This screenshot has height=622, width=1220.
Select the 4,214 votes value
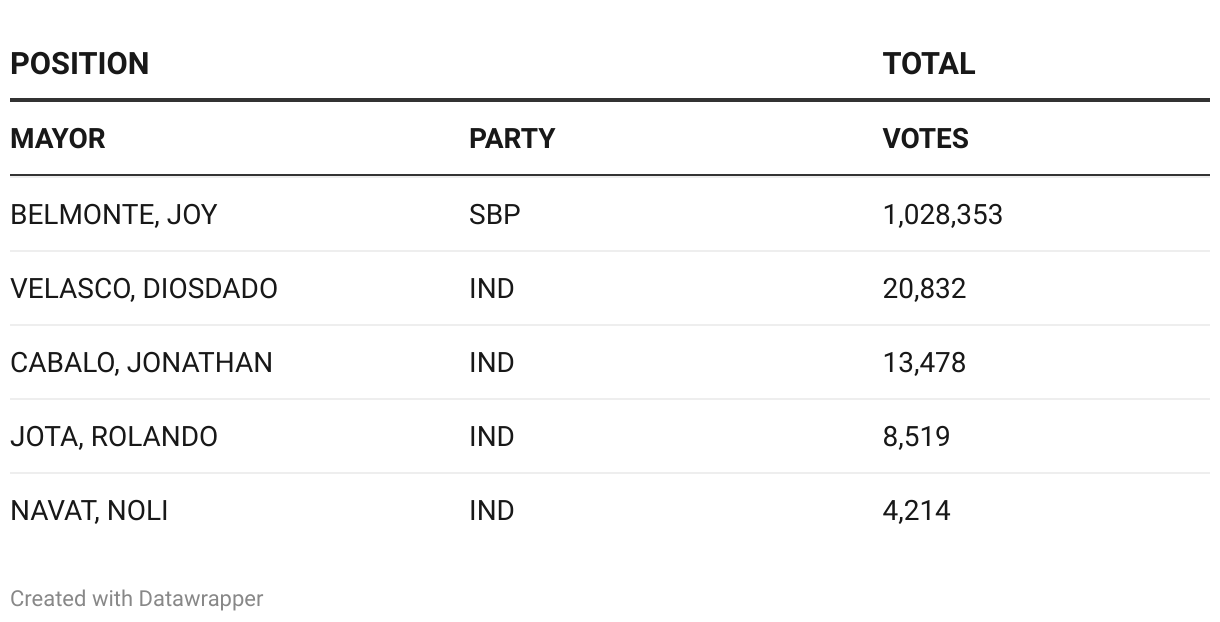pos(916,511)
